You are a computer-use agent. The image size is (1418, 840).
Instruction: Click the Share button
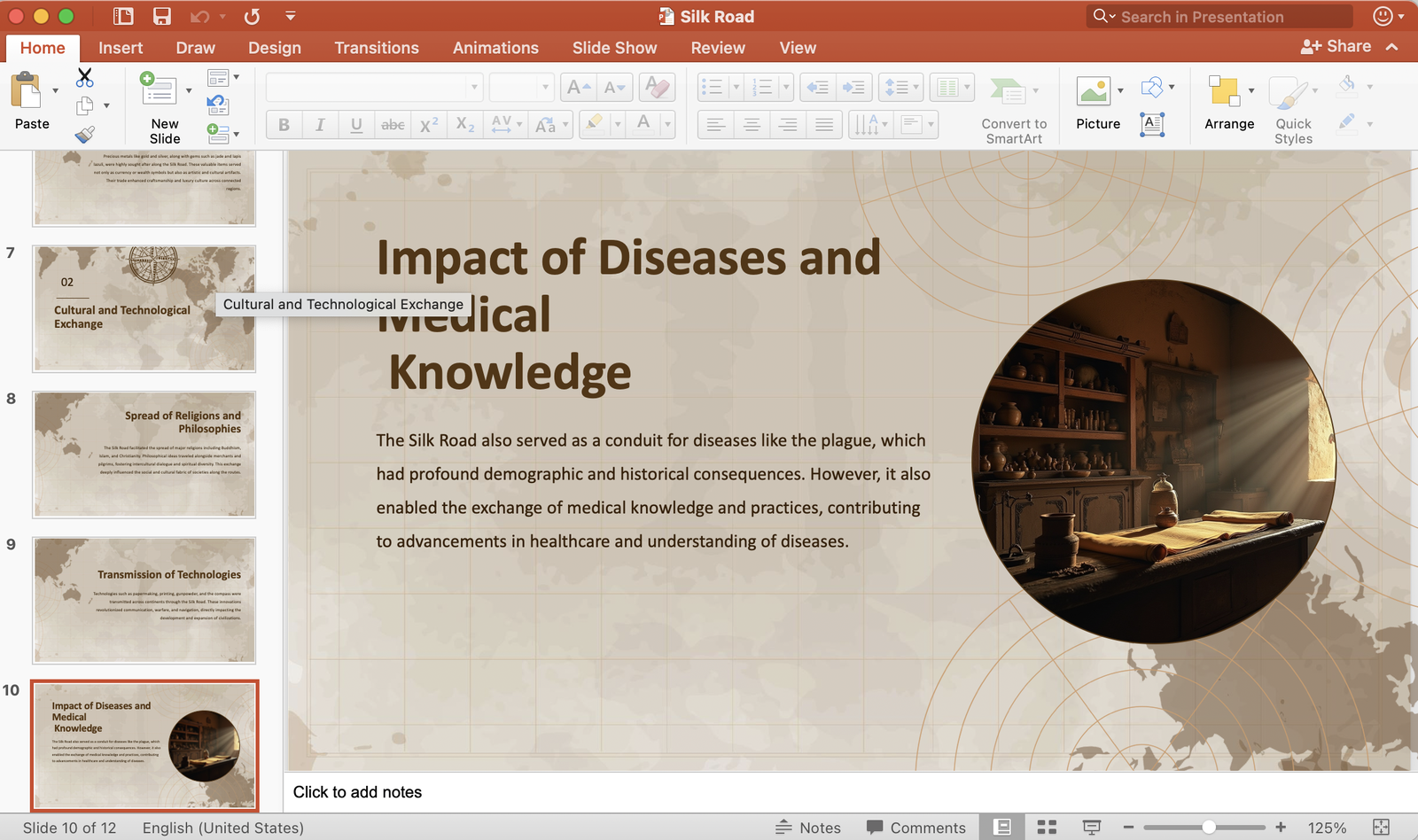[x=1336, y=46]
